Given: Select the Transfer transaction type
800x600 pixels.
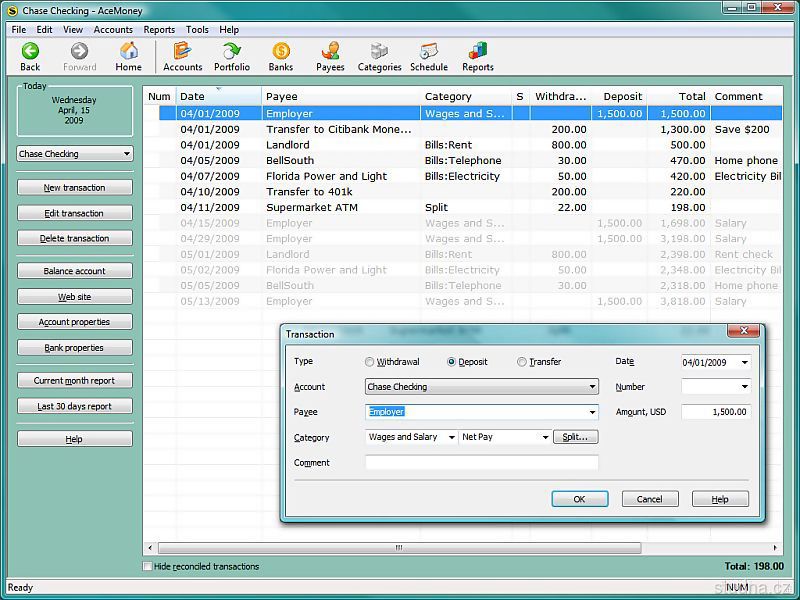Looking at the screenshot, I should (x=522, y=362).
